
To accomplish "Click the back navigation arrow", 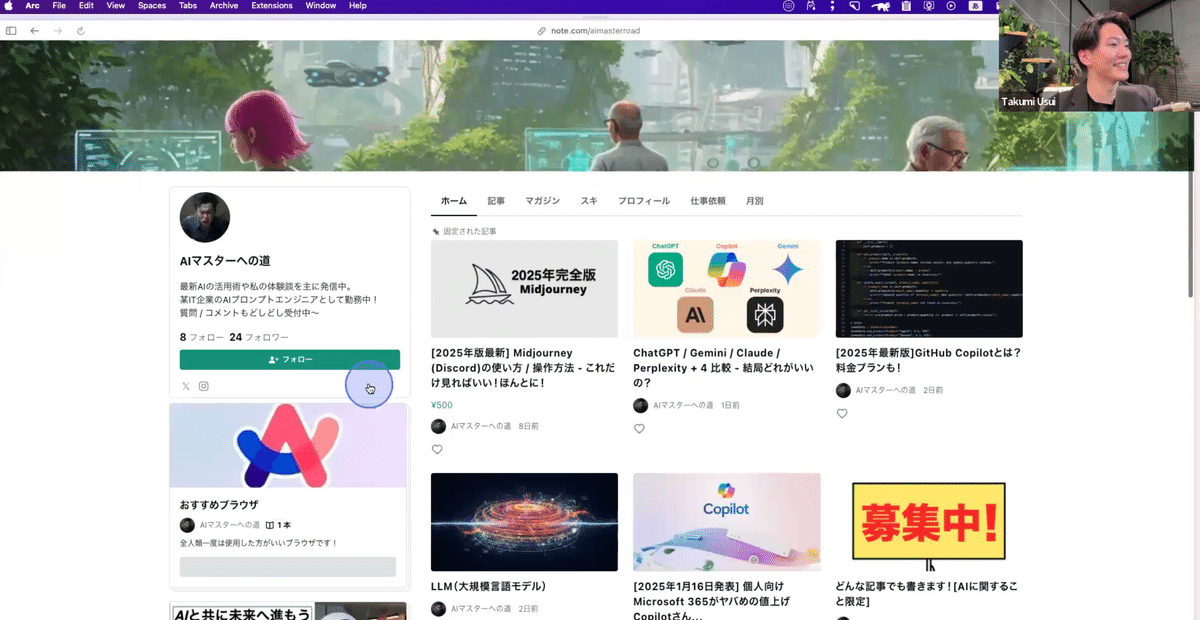I will click(x=36, y=30).
